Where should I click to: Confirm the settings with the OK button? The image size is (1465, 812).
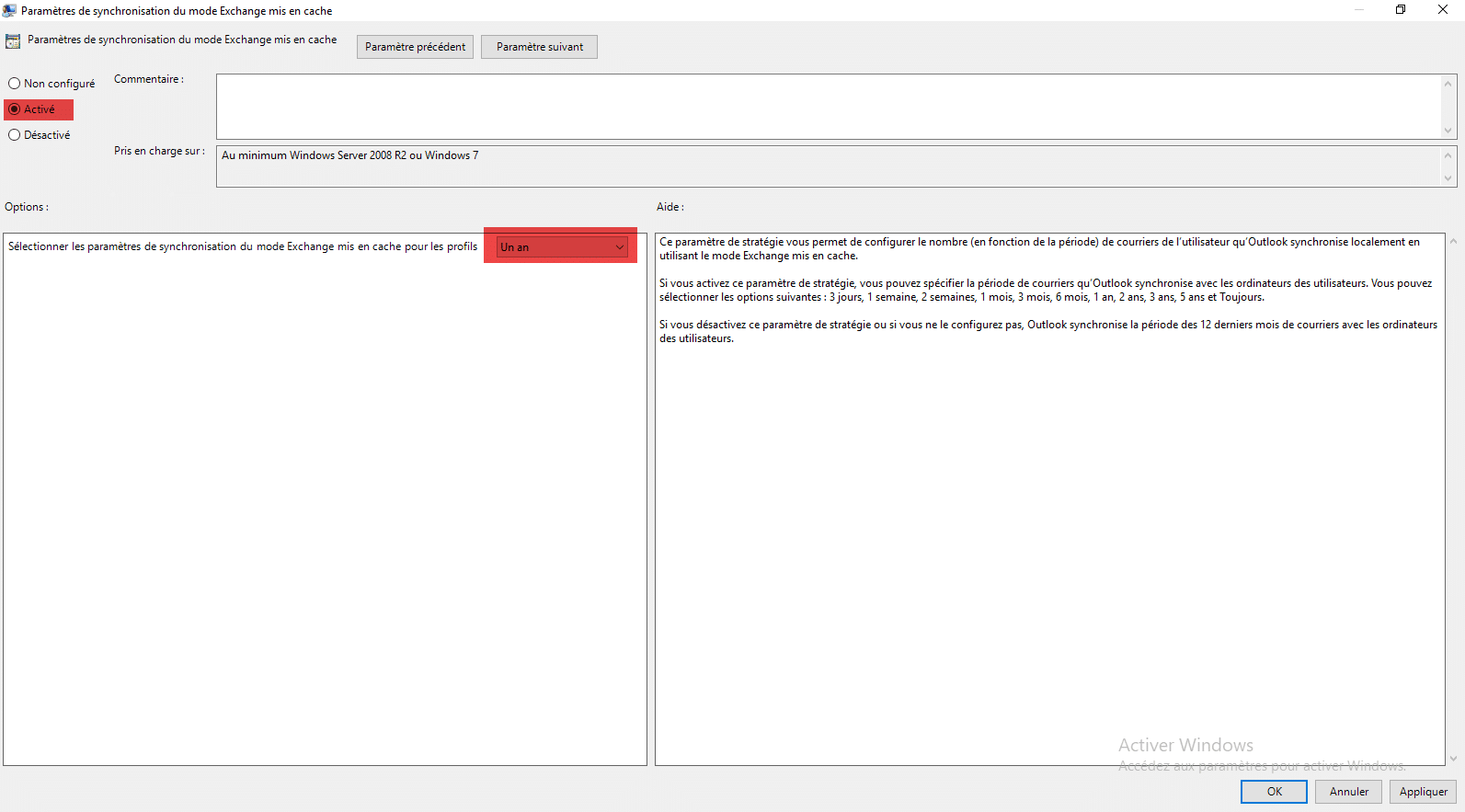coord(1274,792)
